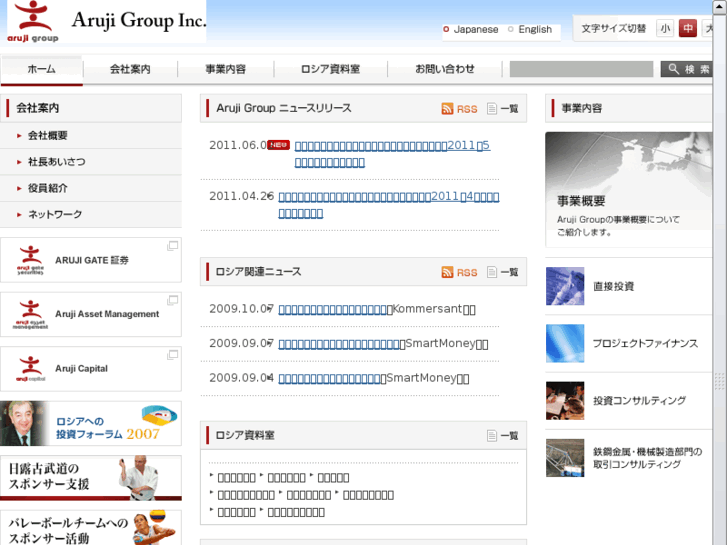The height and width of the screenshot is (545, 727).
Task: Click RSS icon for ロシア関連ニュース
Action: pos(459,272)
